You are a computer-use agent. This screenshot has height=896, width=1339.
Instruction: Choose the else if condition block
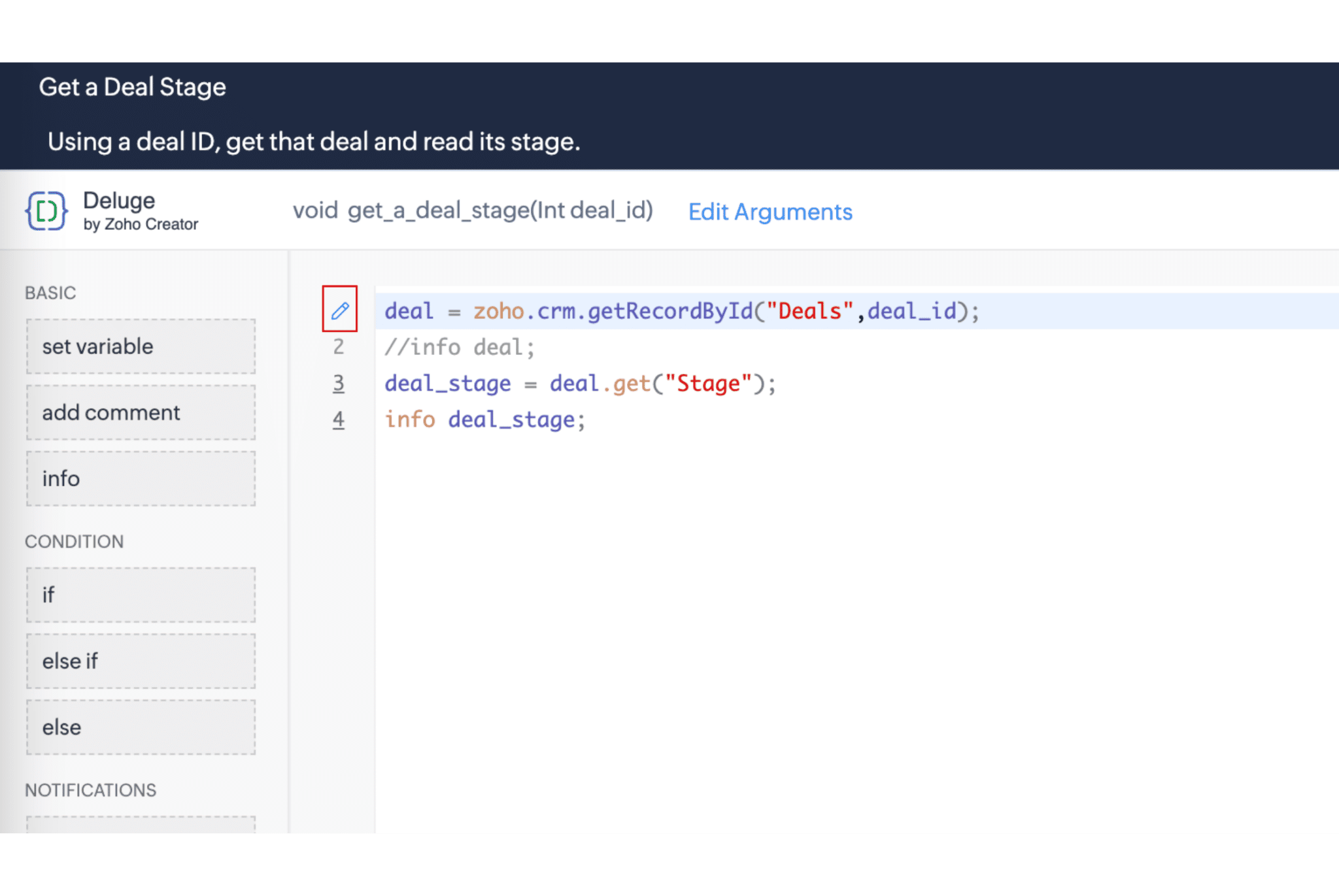coord(139,661)
